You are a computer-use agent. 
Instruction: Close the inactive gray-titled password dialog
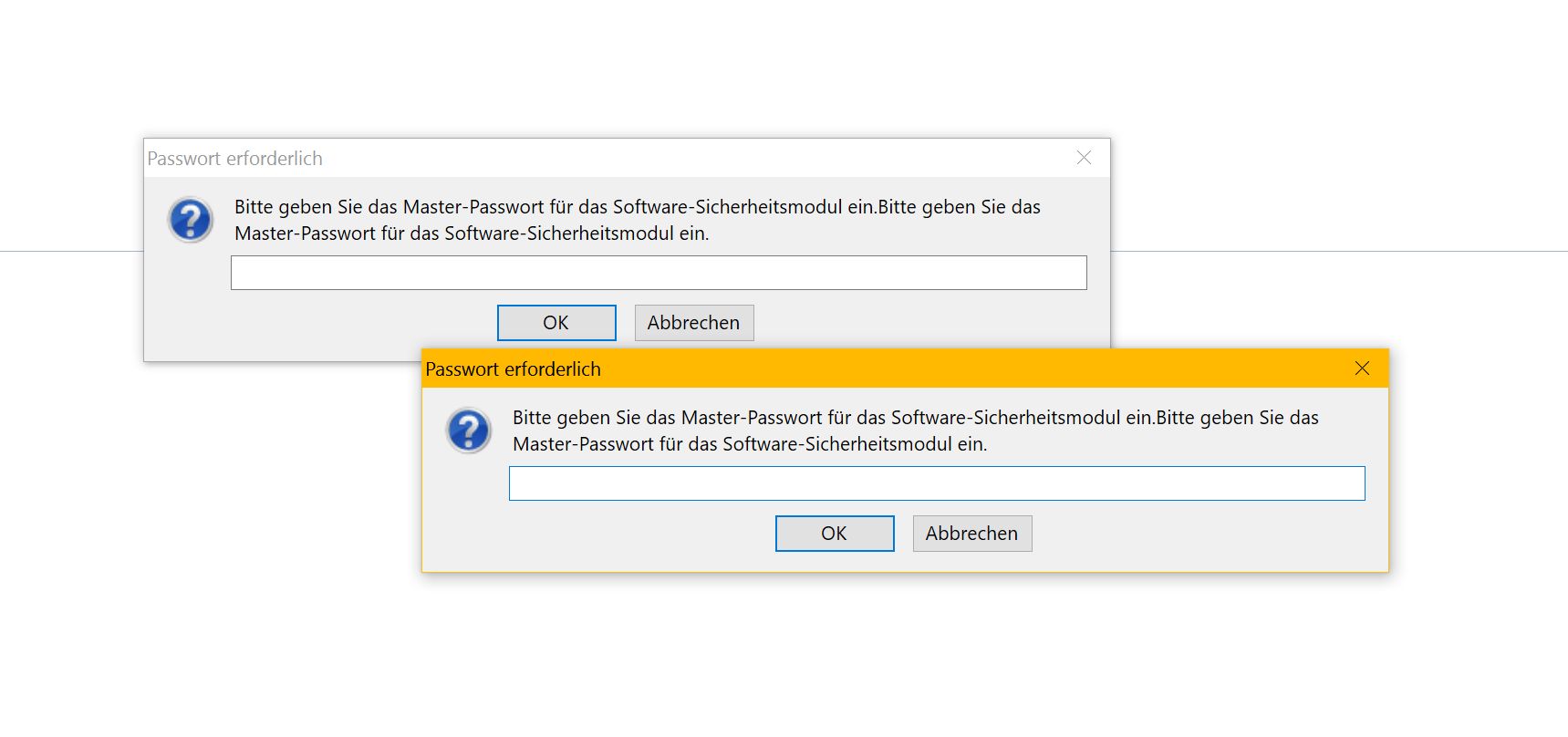tap(1084, 158)
